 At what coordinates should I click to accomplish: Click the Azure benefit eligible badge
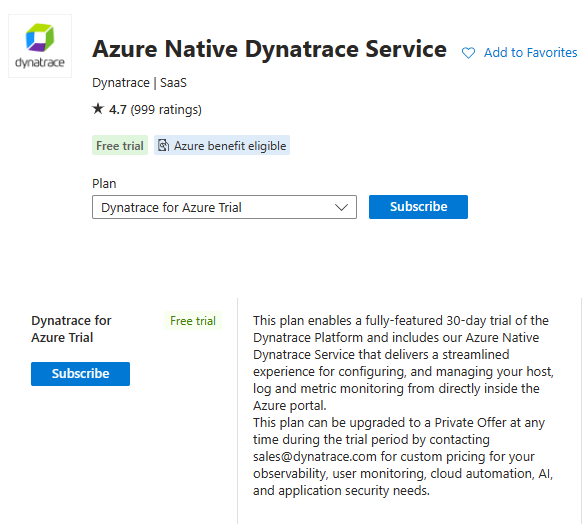point(222,145)
